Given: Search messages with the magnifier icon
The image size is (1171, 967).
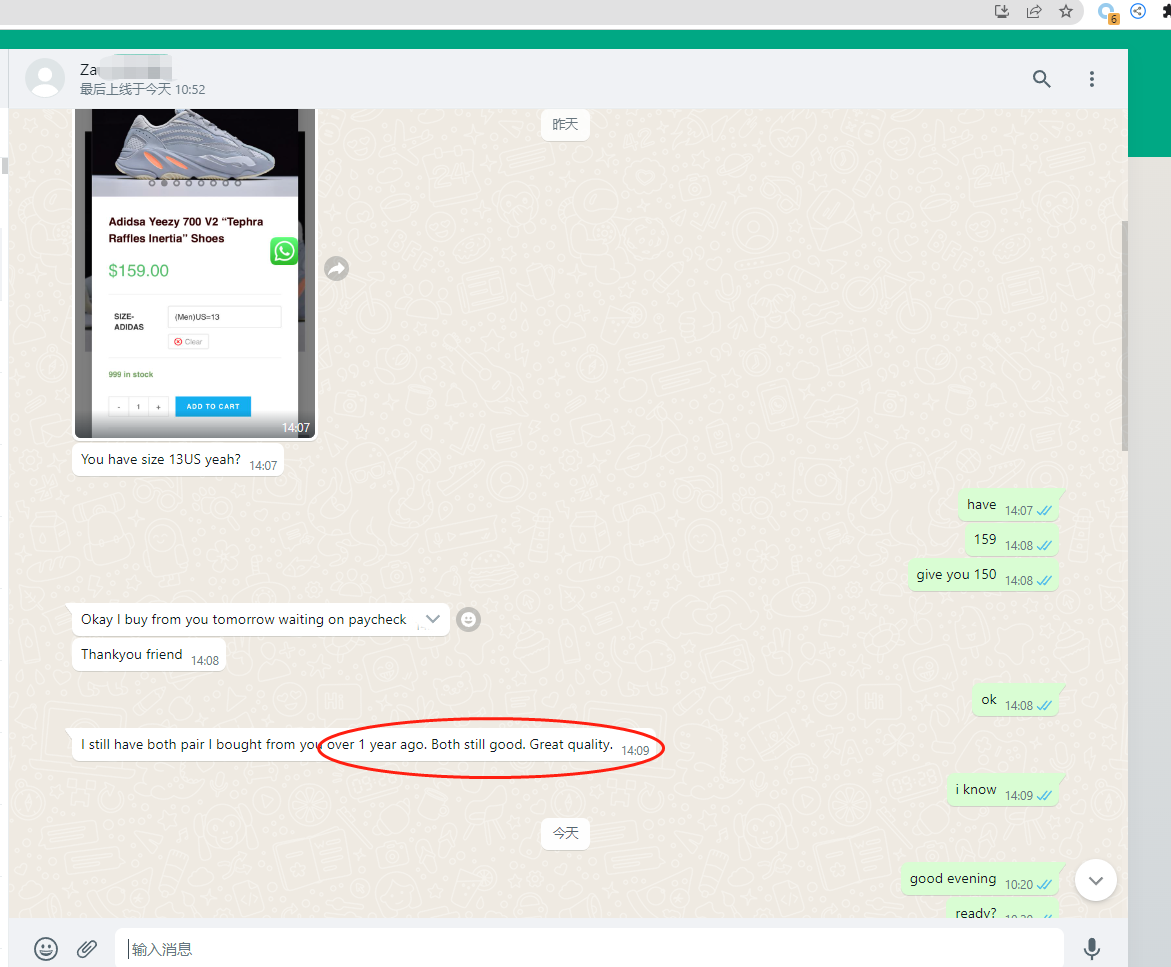Looking at the screenshot, I should tap(1041, 79).
